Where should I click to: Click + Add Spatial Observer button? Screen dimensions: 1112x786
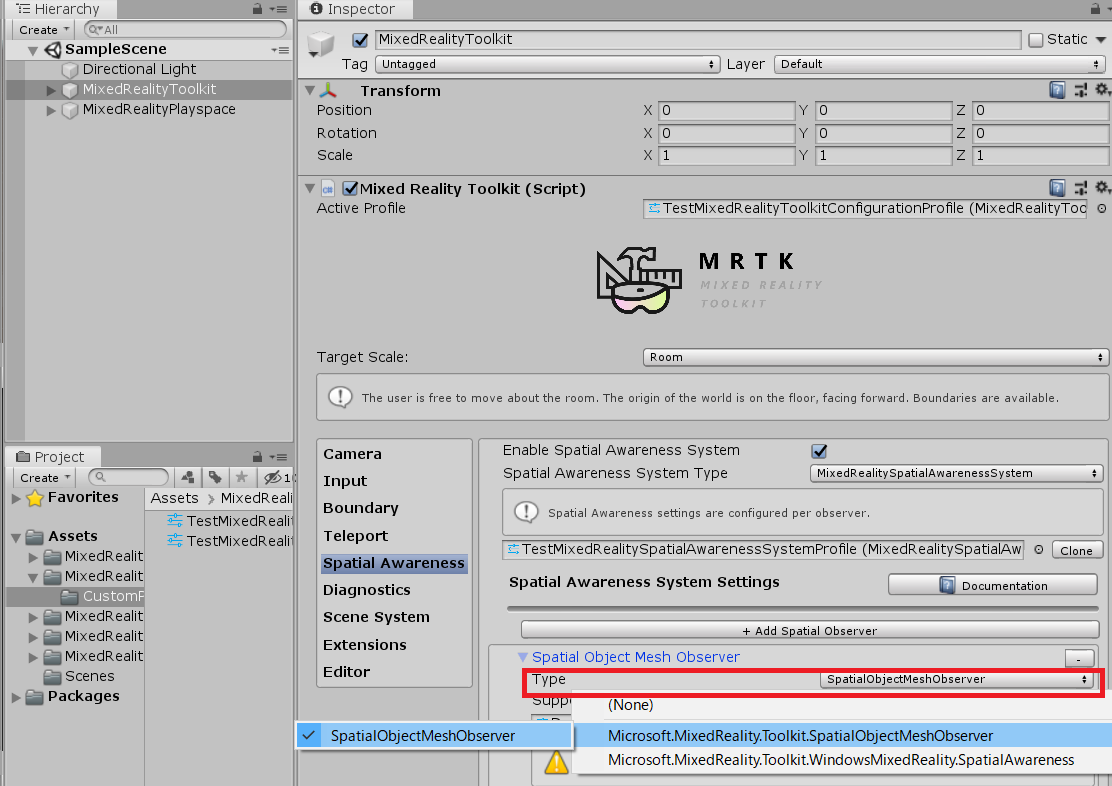(x=809, y=631)
